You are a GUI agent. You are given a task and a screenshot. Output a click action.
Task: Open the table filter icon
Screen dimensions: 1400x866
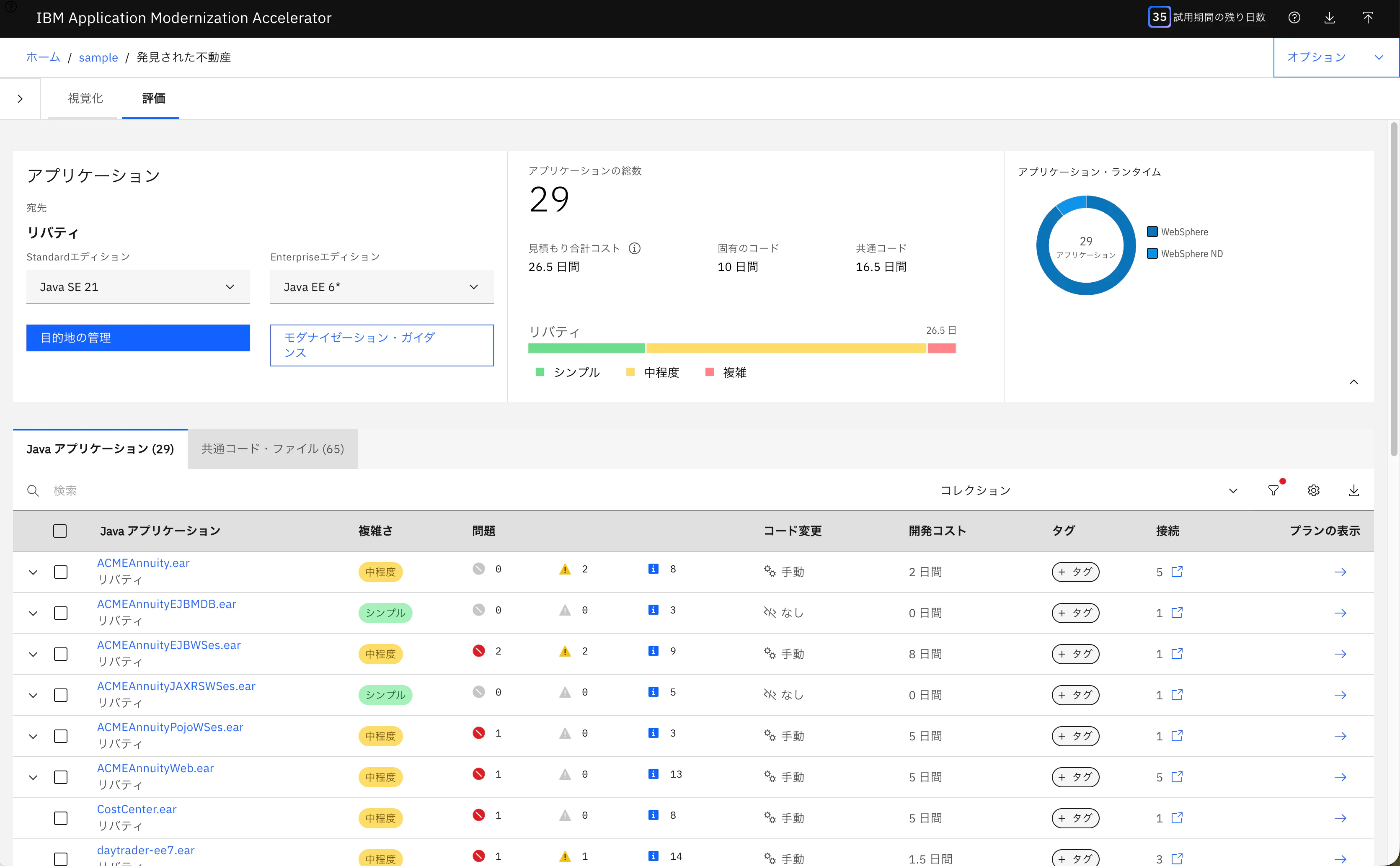(x=1273, y=490)
